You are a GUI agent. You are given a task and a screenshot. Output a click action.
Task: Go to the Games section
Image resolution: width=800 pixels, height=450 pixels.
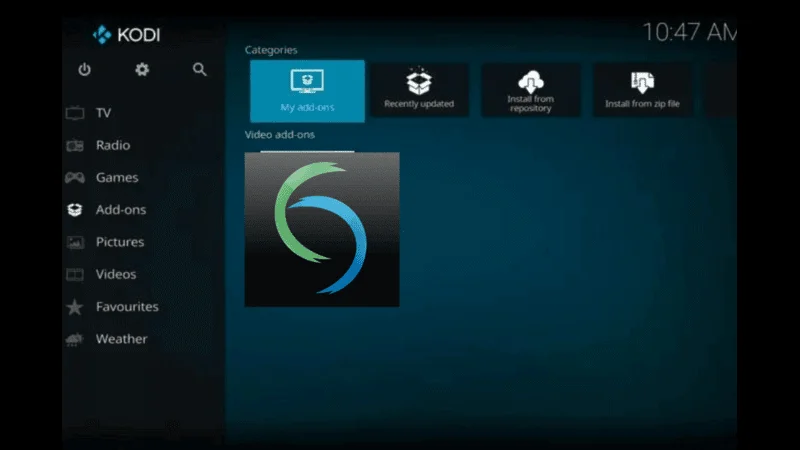(x=117, y=177)
